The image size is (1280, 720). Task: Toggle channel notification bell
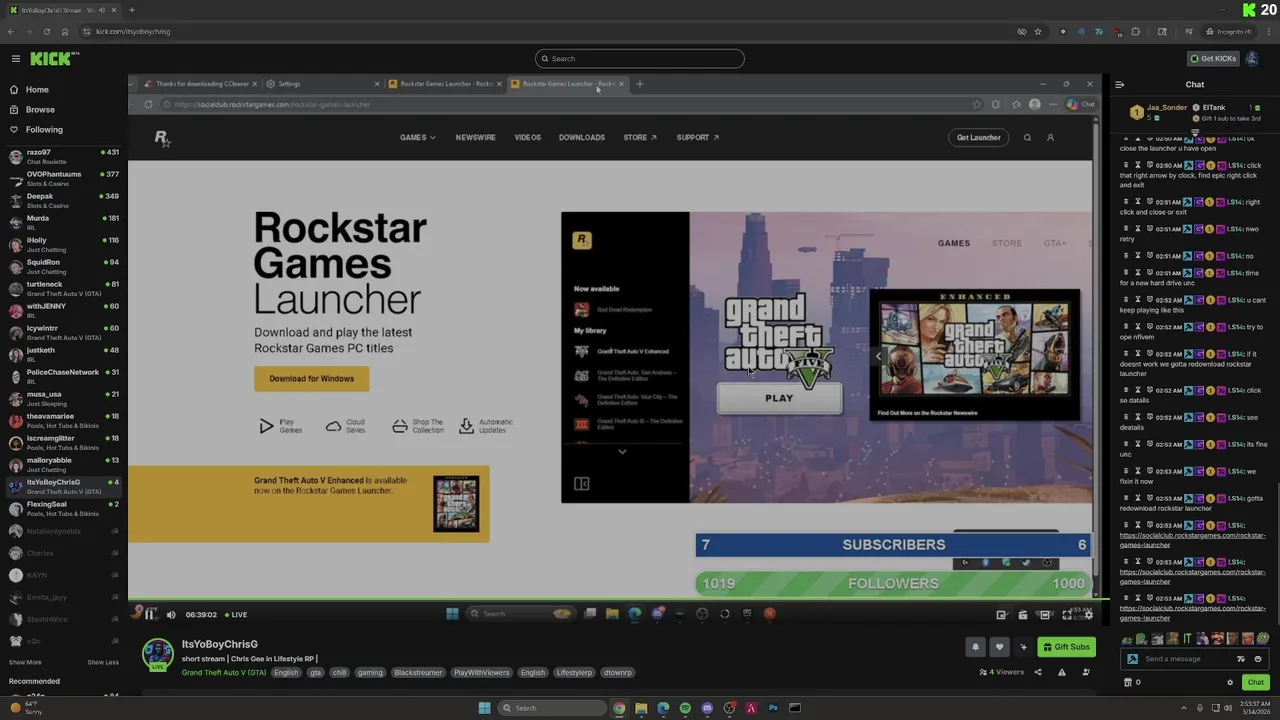975,647
